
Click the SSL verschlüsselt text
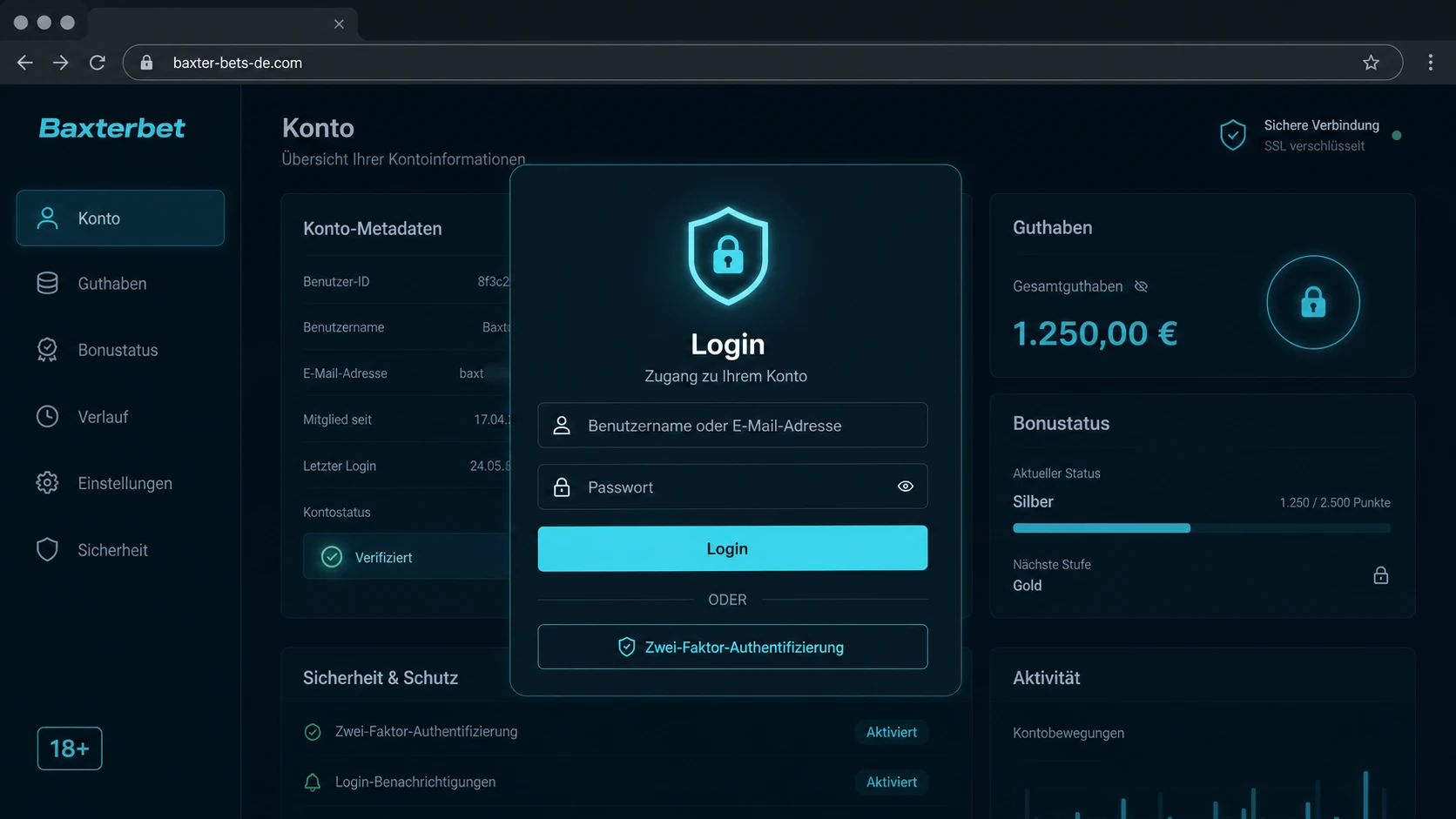(1314, 146)
